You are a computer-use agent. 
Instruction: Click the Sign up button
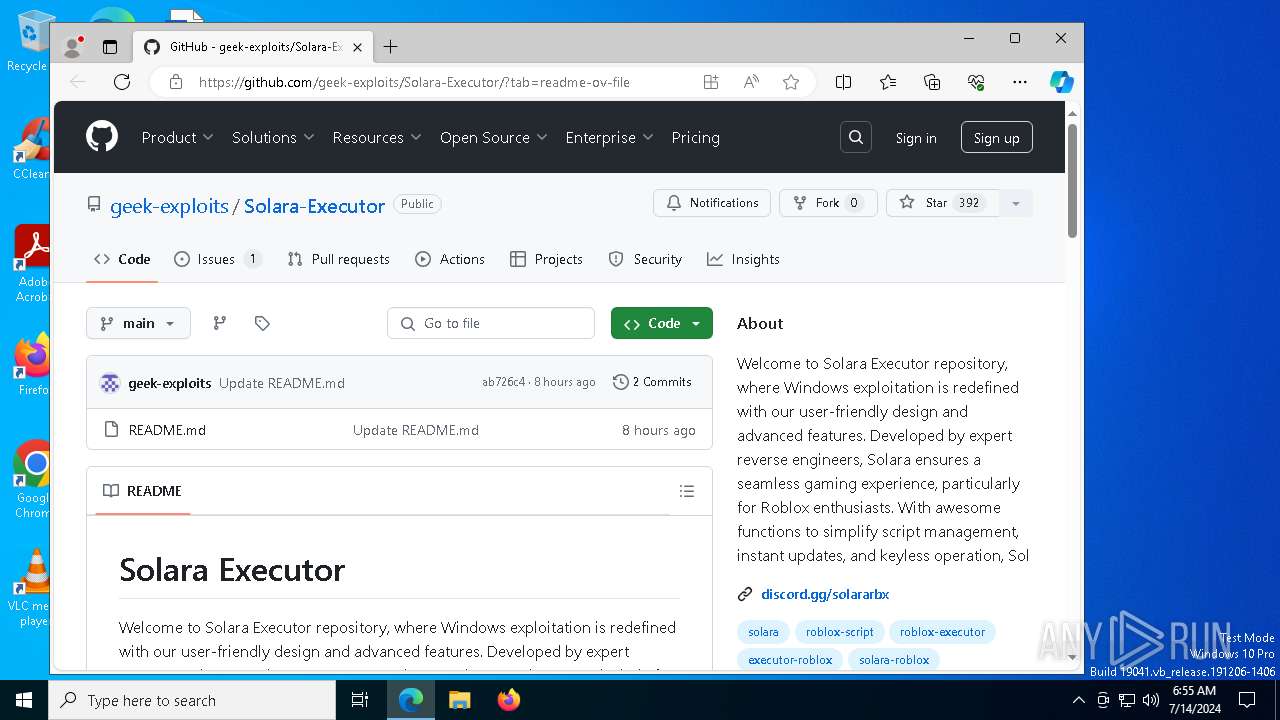[x=997, y=138]
